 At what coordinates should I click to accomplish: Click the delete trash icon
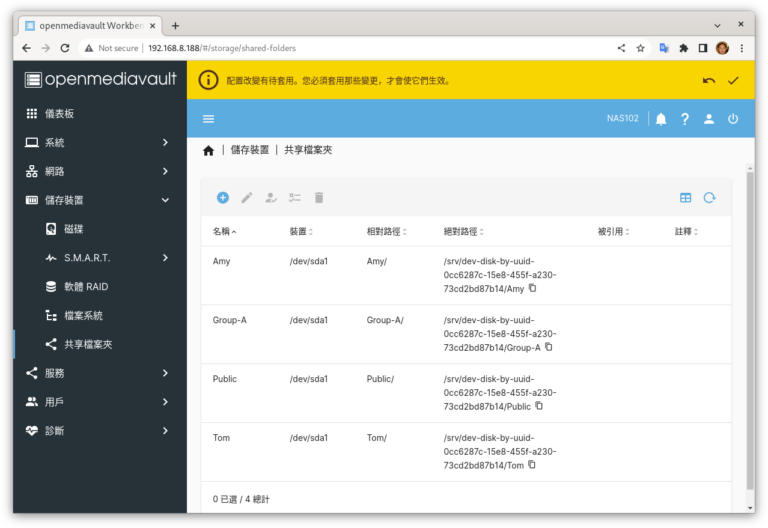pos(319,198)
